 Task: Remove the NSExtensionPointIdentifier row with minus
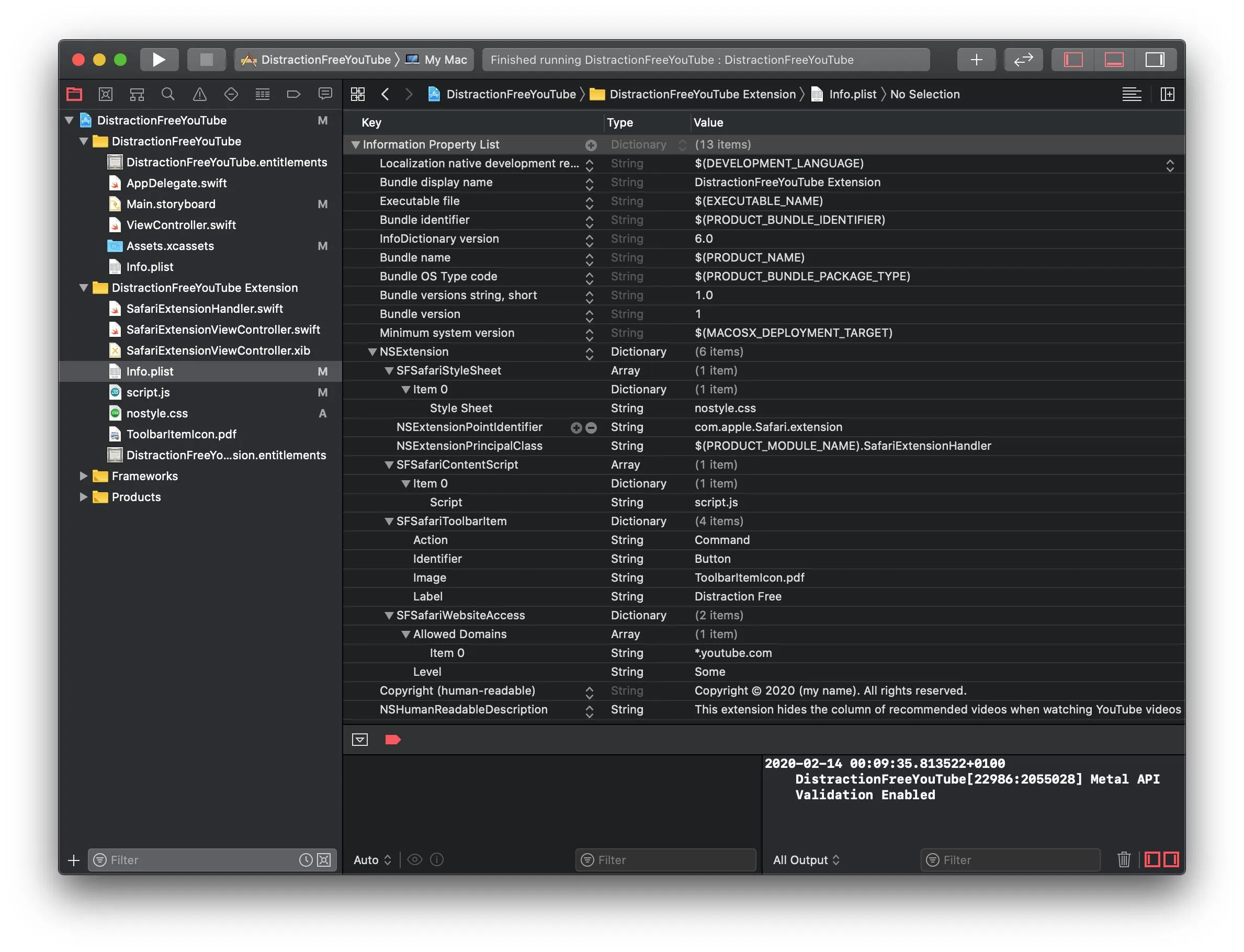click(591, 428)
